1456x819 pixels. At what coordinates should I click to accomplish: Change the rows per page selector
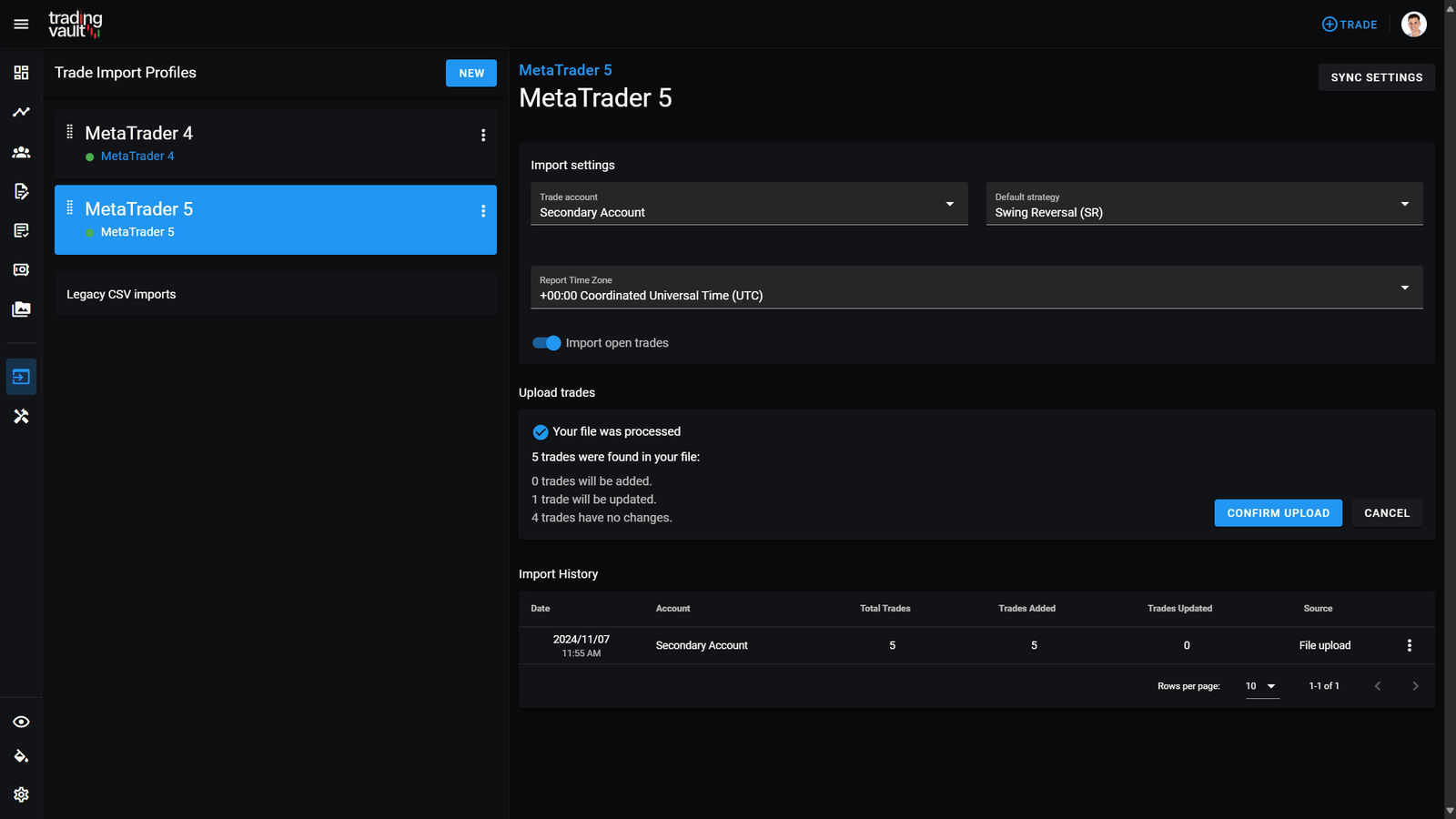(1261, 686)
